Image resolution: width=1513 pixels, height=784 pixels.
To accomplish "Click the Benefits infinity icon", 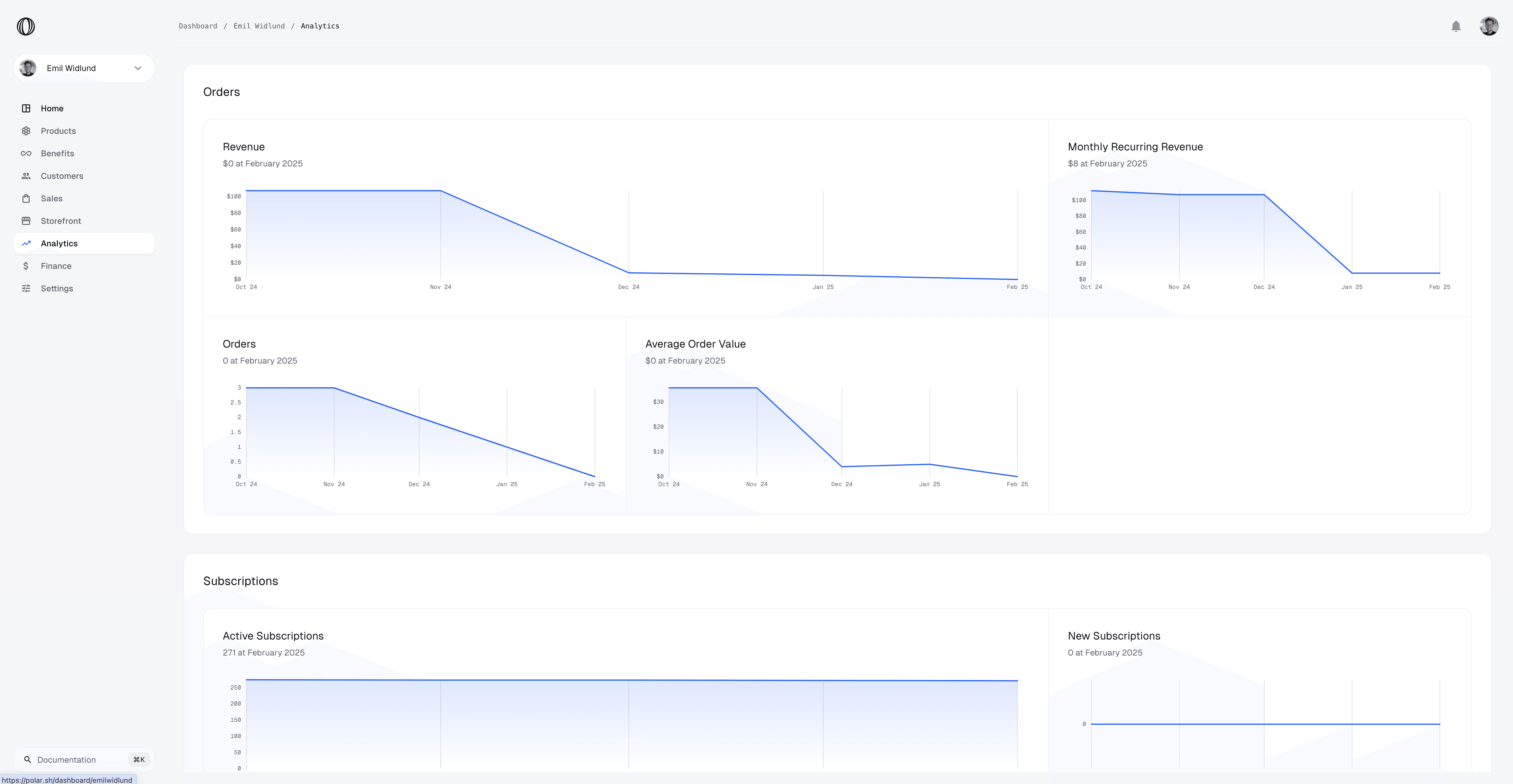I will 26,153.
